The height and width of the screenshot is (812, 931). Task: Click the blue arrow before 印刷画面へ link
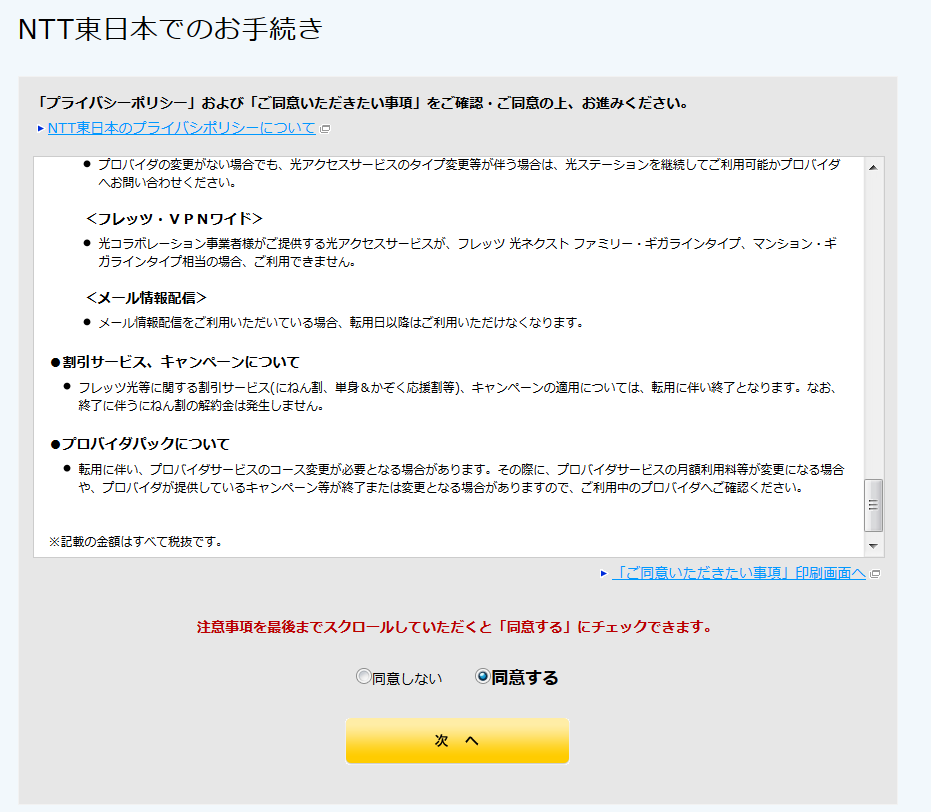(604, 573)
